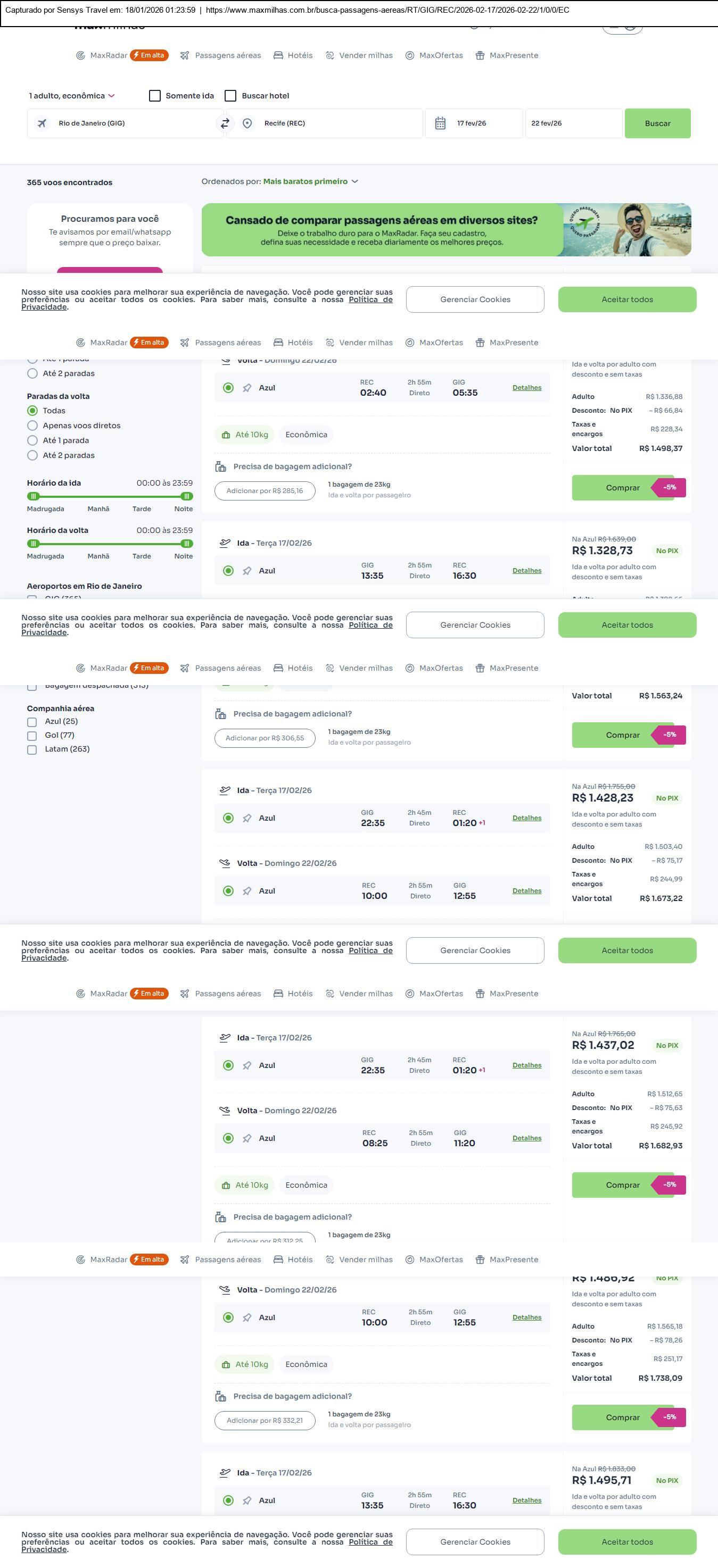The image size is (718, 1568).
Task: Click the location pin icon in the Recife field
Action: pos(247,123)
